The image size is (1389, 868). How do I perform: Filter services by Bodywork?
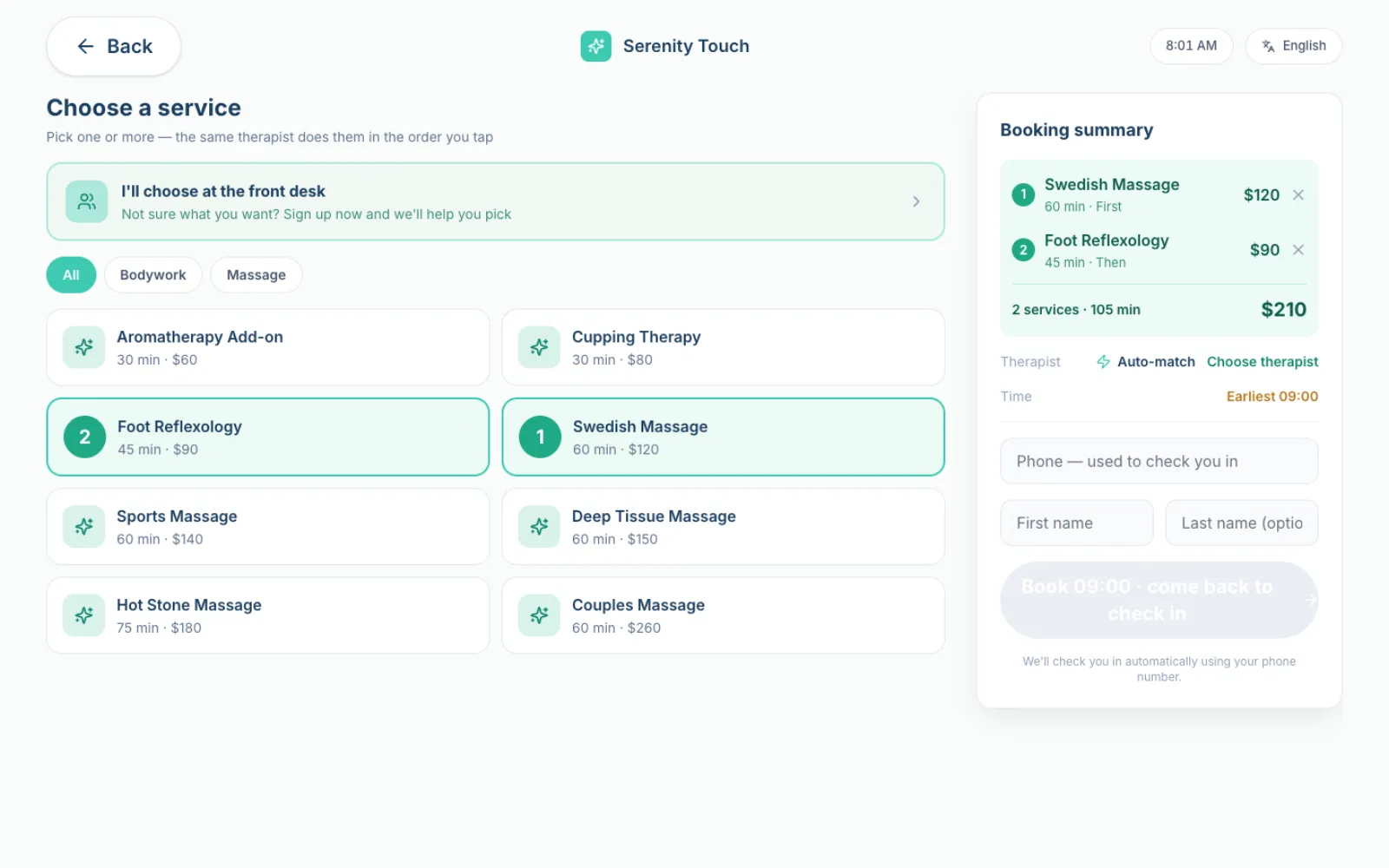(x=153, y=275)
